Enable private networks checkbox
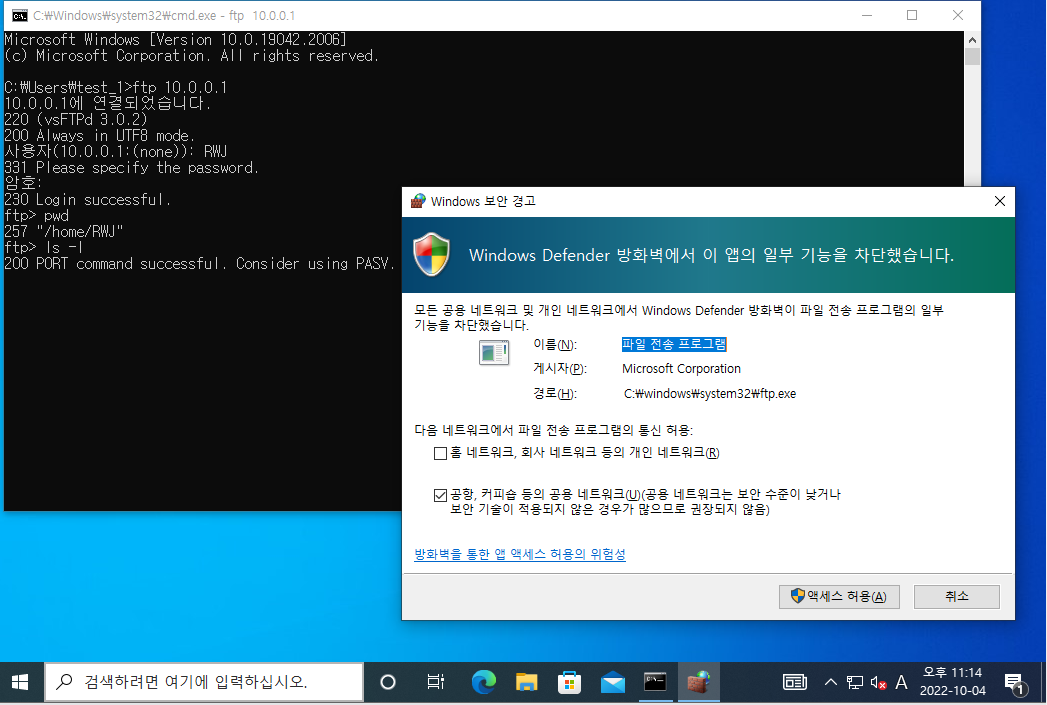Viewport: 1047px width, 705px height. pyautogui.click(x=440, y=453)
